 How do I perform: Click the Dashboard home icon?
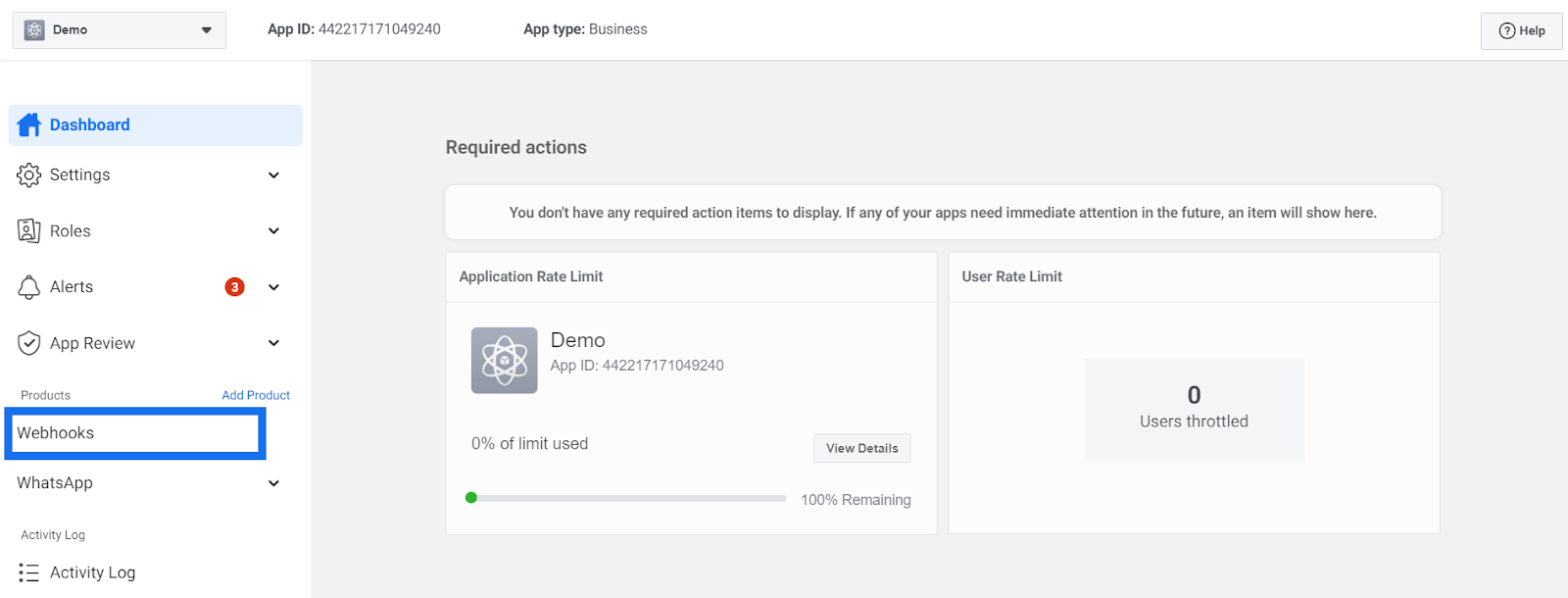tap(29, 125)
